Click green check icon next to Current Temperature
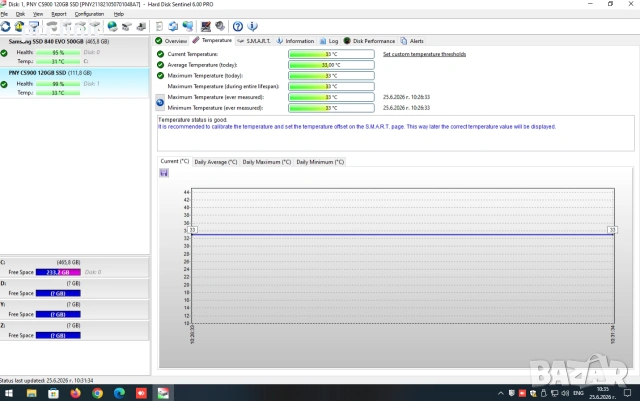 160,54
